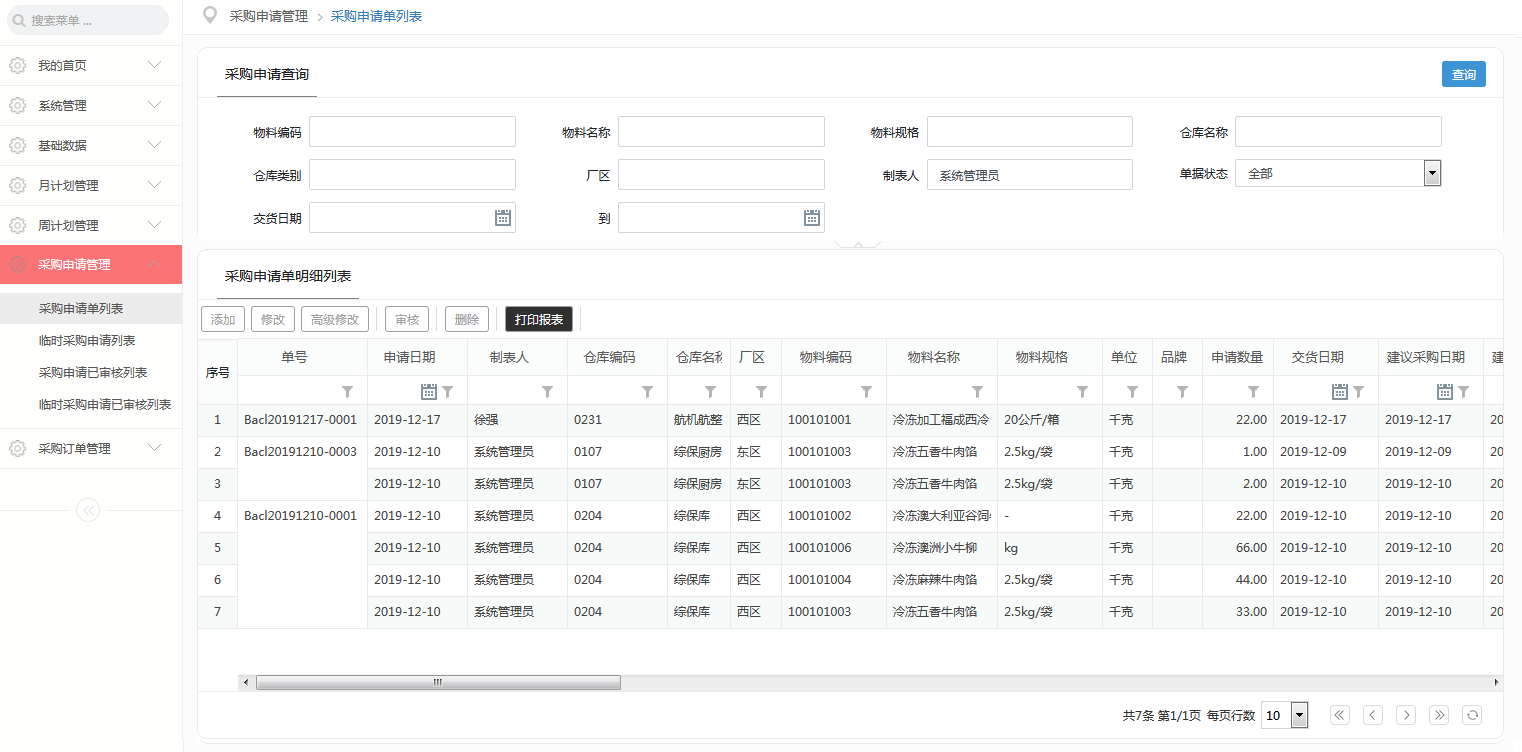This screenshot has width=1522, height=752.
Task: Go to last page of results
Action: coord(1439,715)
